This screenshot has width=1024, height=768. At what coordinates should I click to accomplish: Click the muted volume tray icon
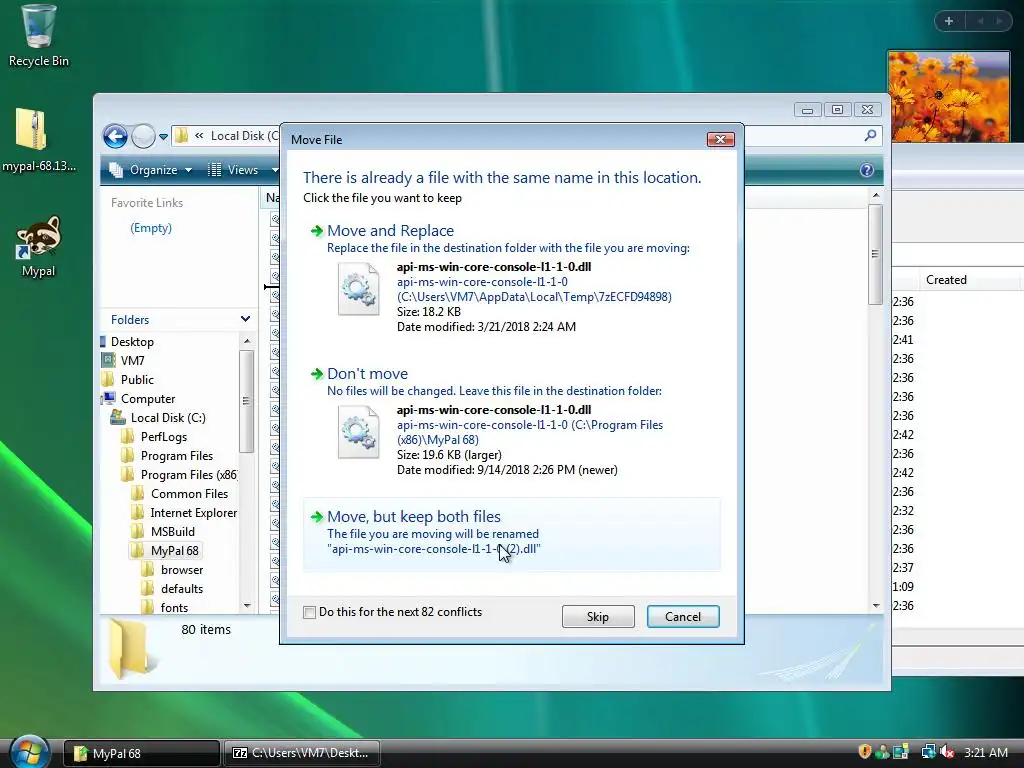click(x=947, y=752)
